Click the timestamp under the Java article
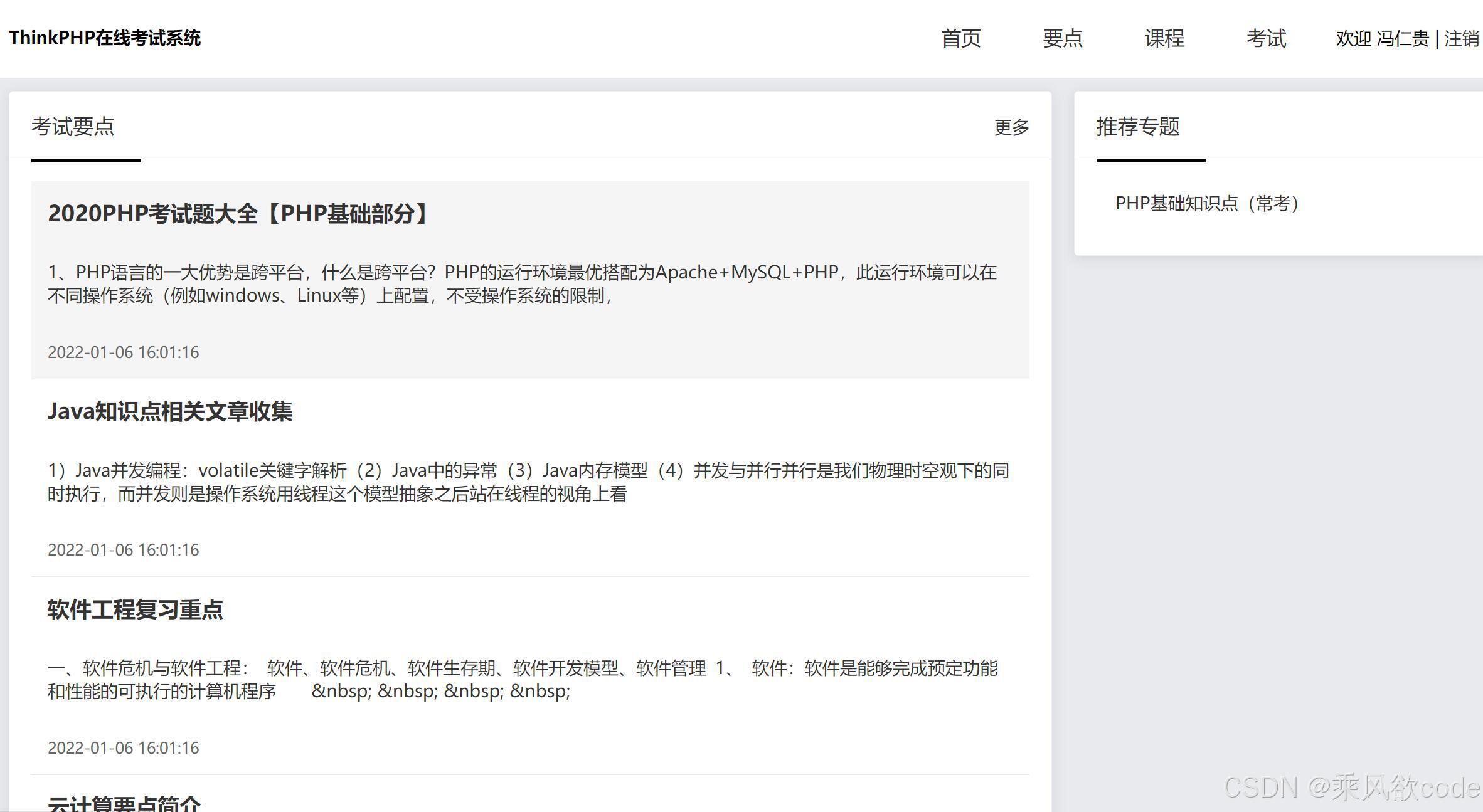 pyautogui.click(x=123, y=550)
